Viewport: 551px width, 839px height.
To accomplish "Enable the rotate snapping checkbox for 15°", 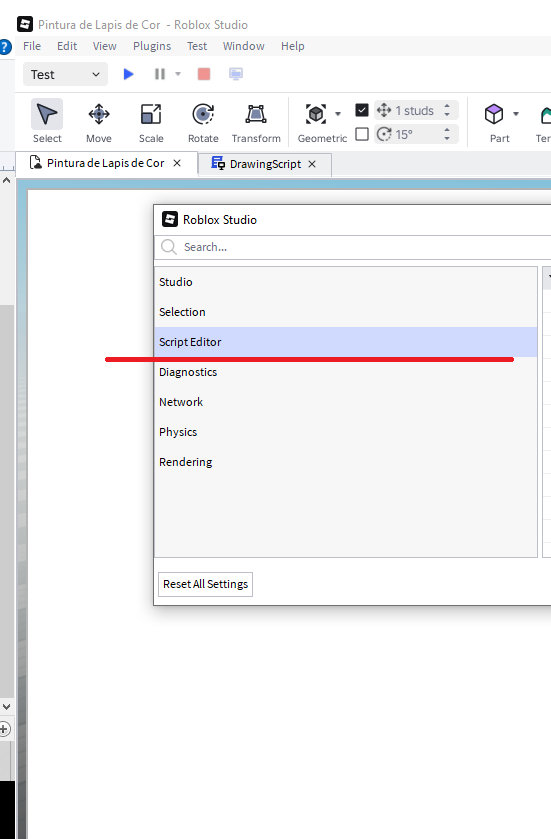I will point(362,134).
